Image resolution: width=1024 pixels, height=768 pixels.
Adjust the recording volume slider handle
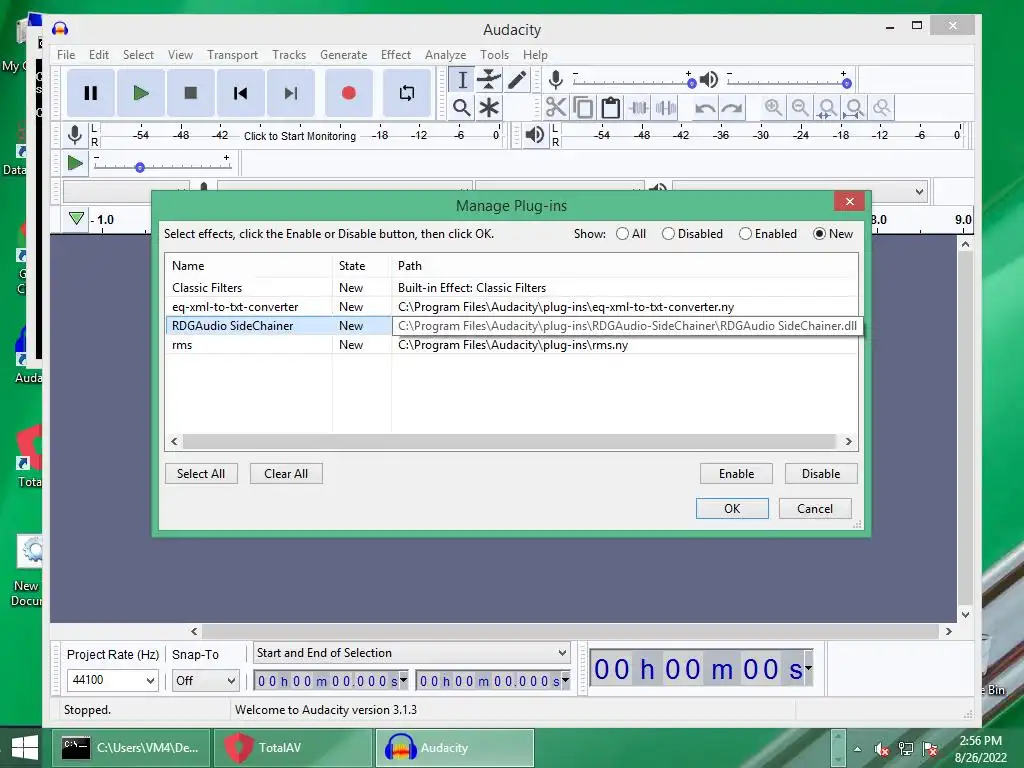pyautogui.click(x=692, y=84)
